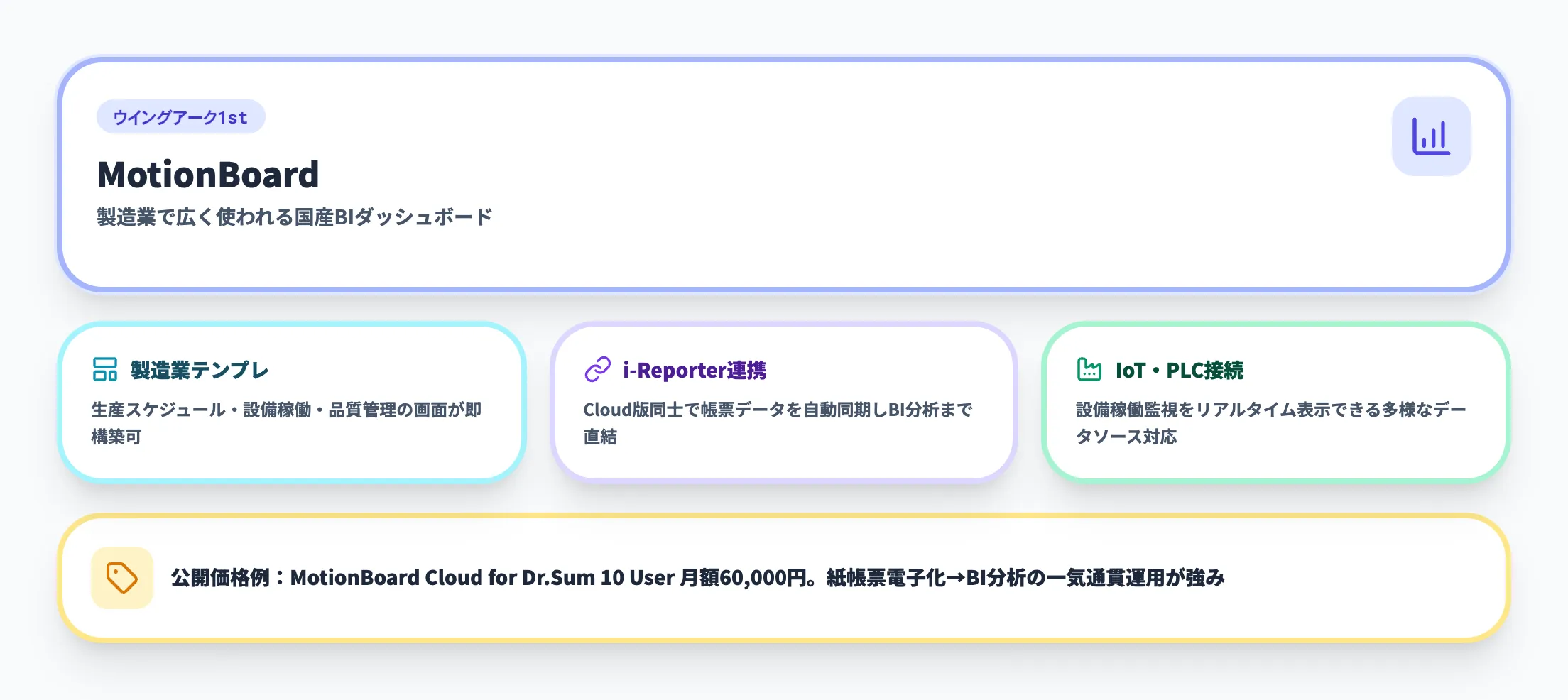Select the purple connection icon on the i-Reporter card
The width and height of the screenshot is (1568, 700).
pos(597,369)
